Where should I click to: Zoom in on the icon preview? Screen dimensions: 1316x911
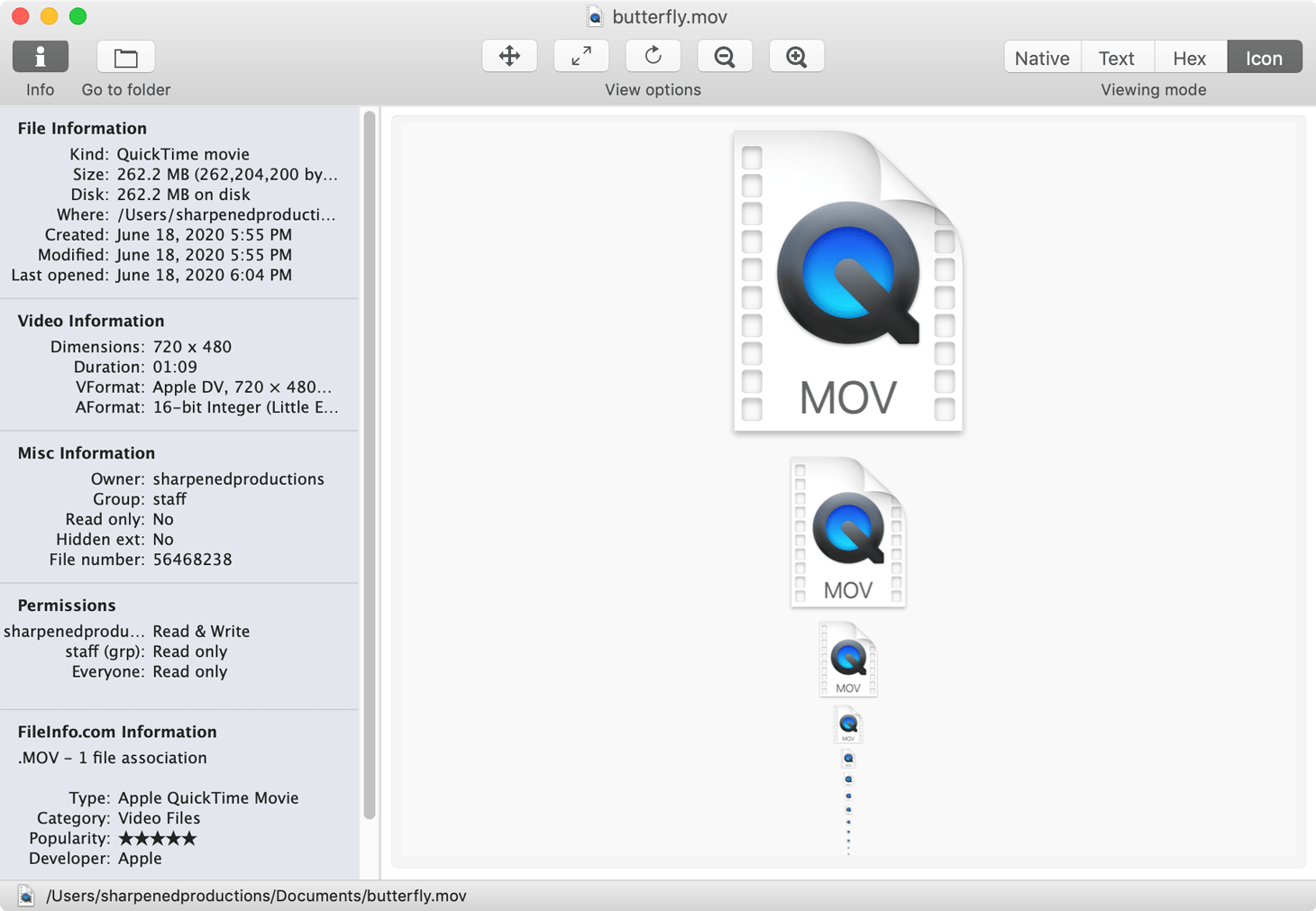(796, 56)
